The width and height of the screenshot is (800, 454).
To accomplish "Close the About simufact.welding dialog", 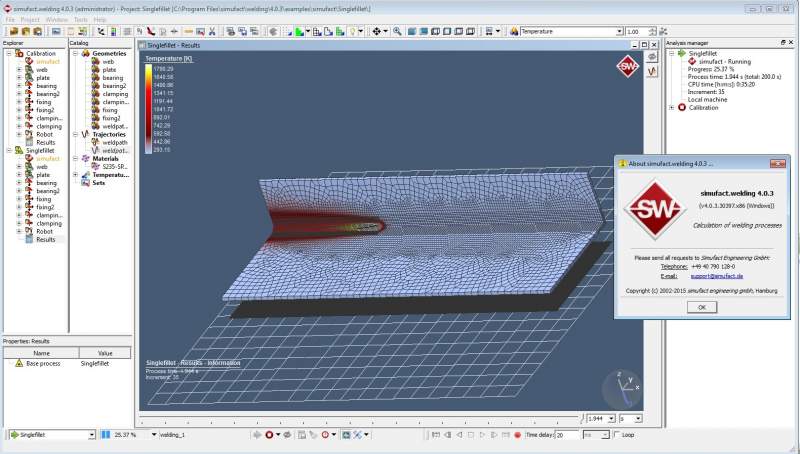I will pos(778,163).
